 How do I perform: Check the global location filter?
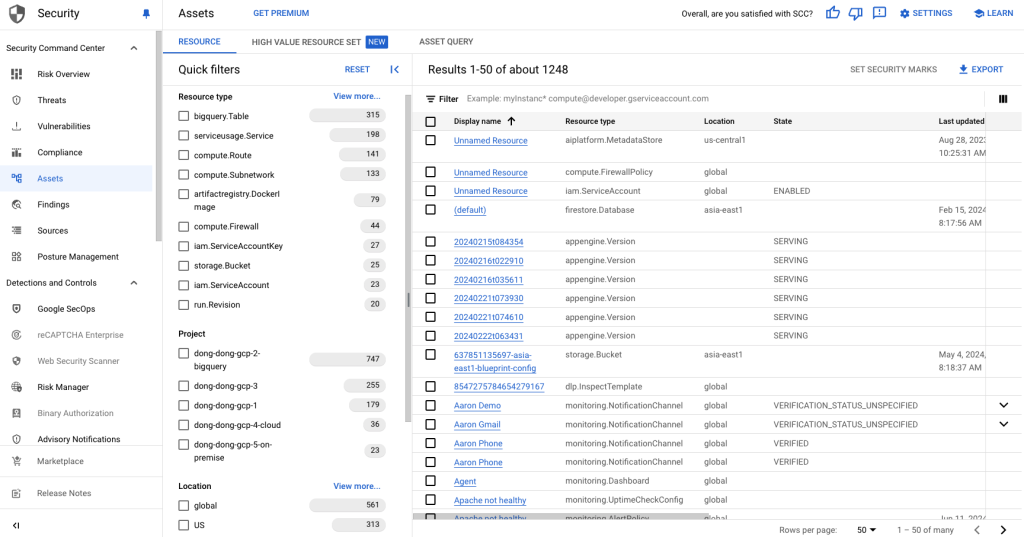coord(184,506)
